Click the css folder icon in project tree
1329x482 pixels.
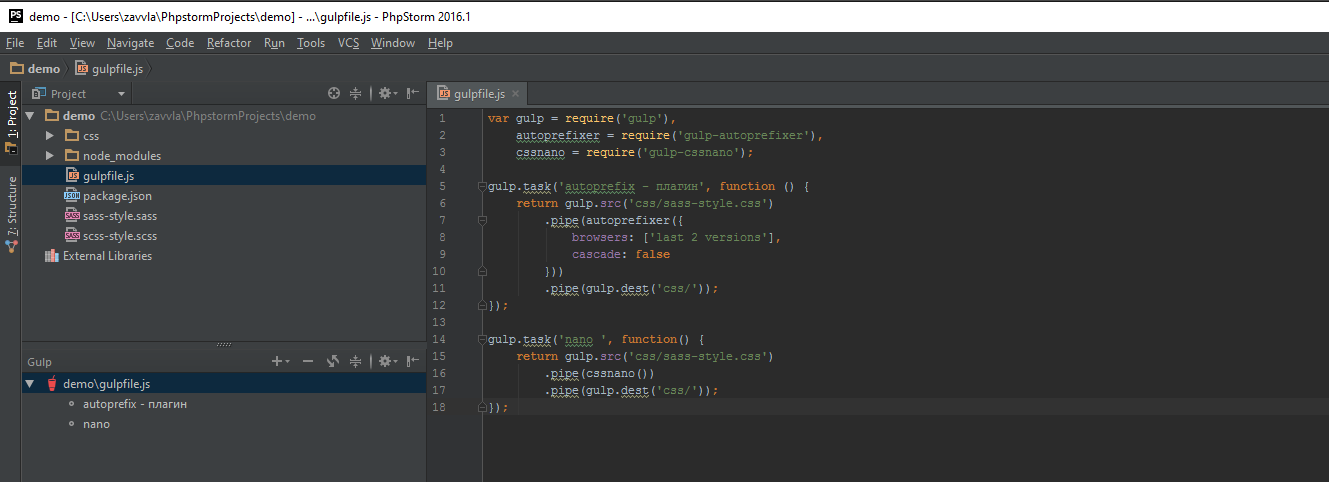pyautogui.click(x=72, y=136)
